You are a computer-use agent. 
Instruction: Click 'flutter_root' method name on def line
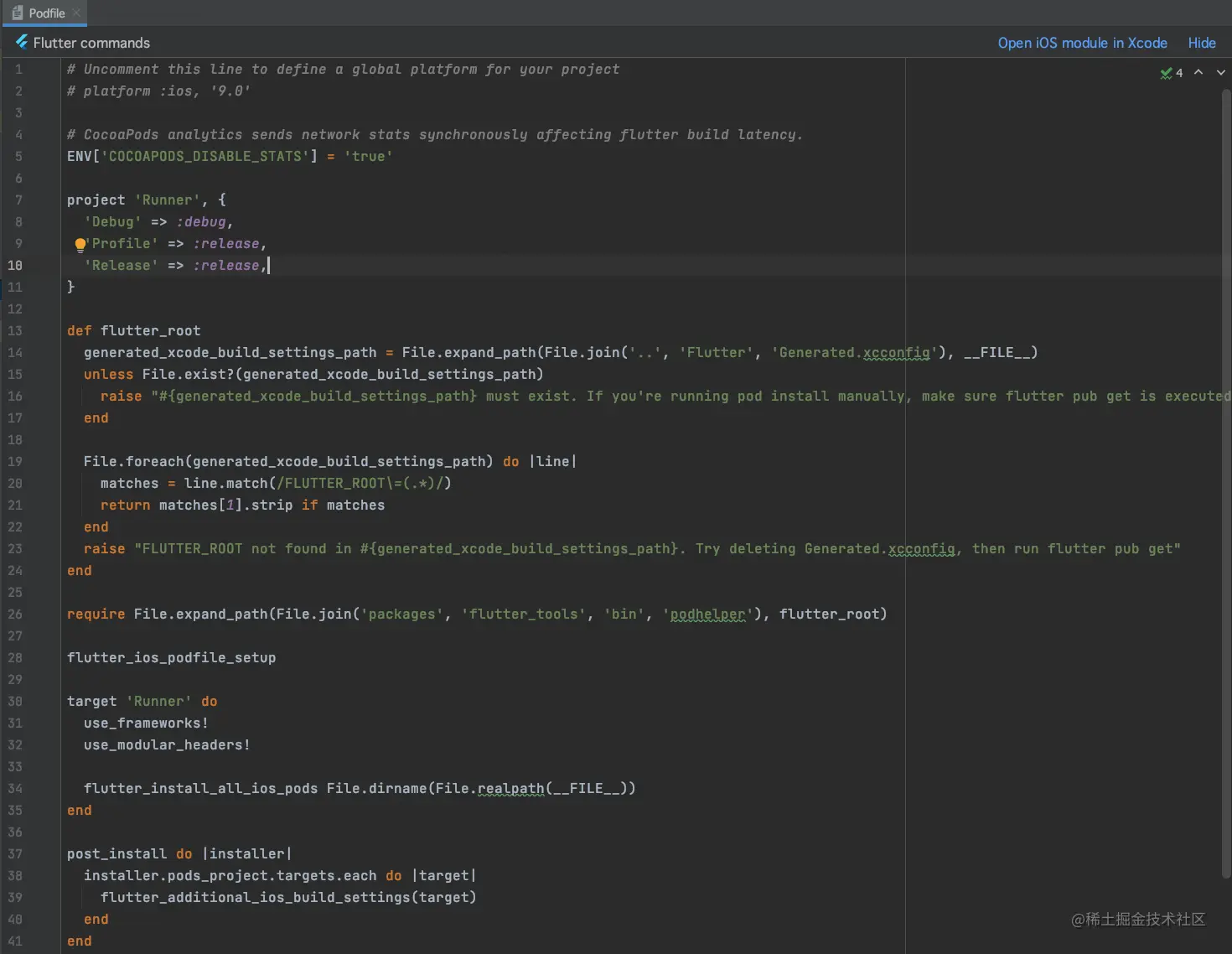(150, 330)
